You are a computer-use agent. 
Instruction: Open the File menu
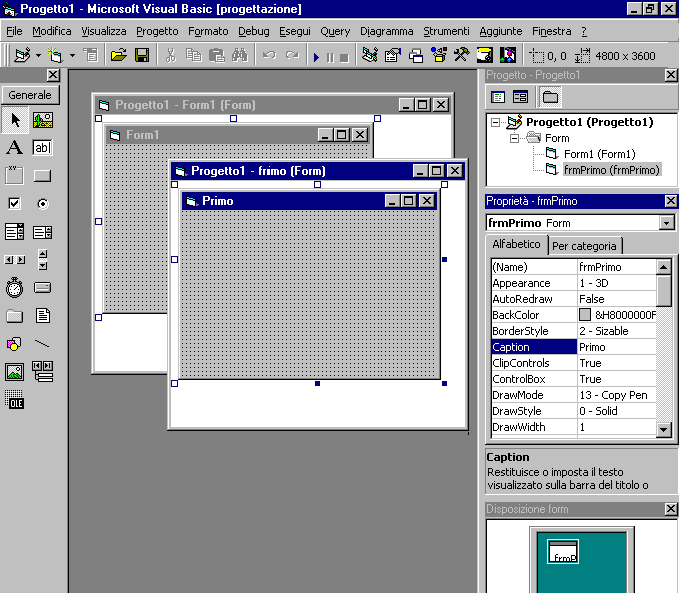(x=14, y=31)
